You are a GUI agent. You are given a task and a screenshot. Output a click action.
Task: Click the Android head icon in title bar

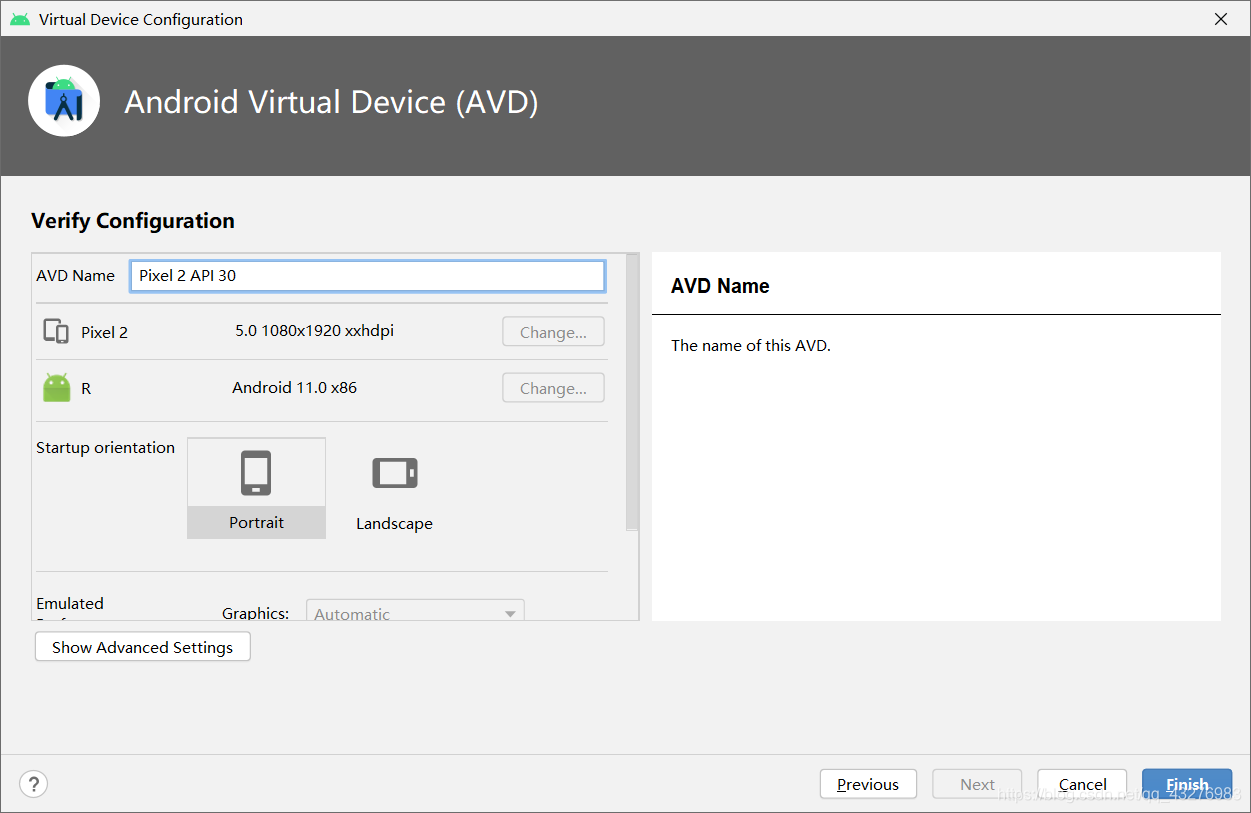[x=20, y=19]
